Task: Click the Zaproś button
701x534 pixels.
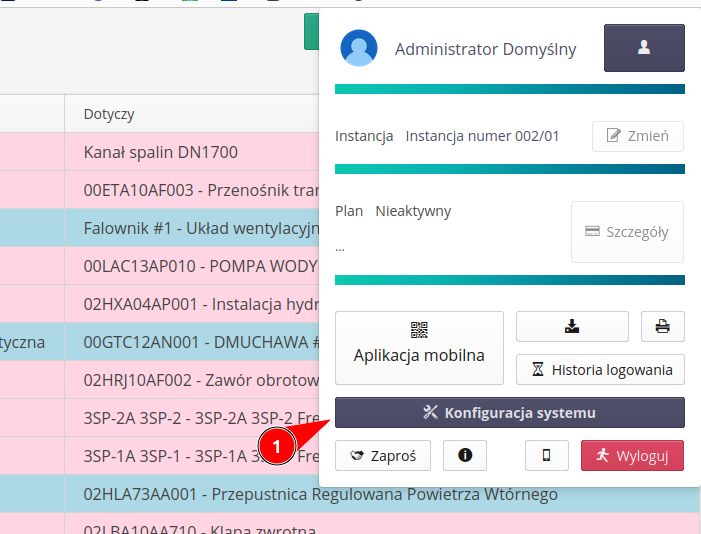Action: pyautogui.click(x=382, y=455)
